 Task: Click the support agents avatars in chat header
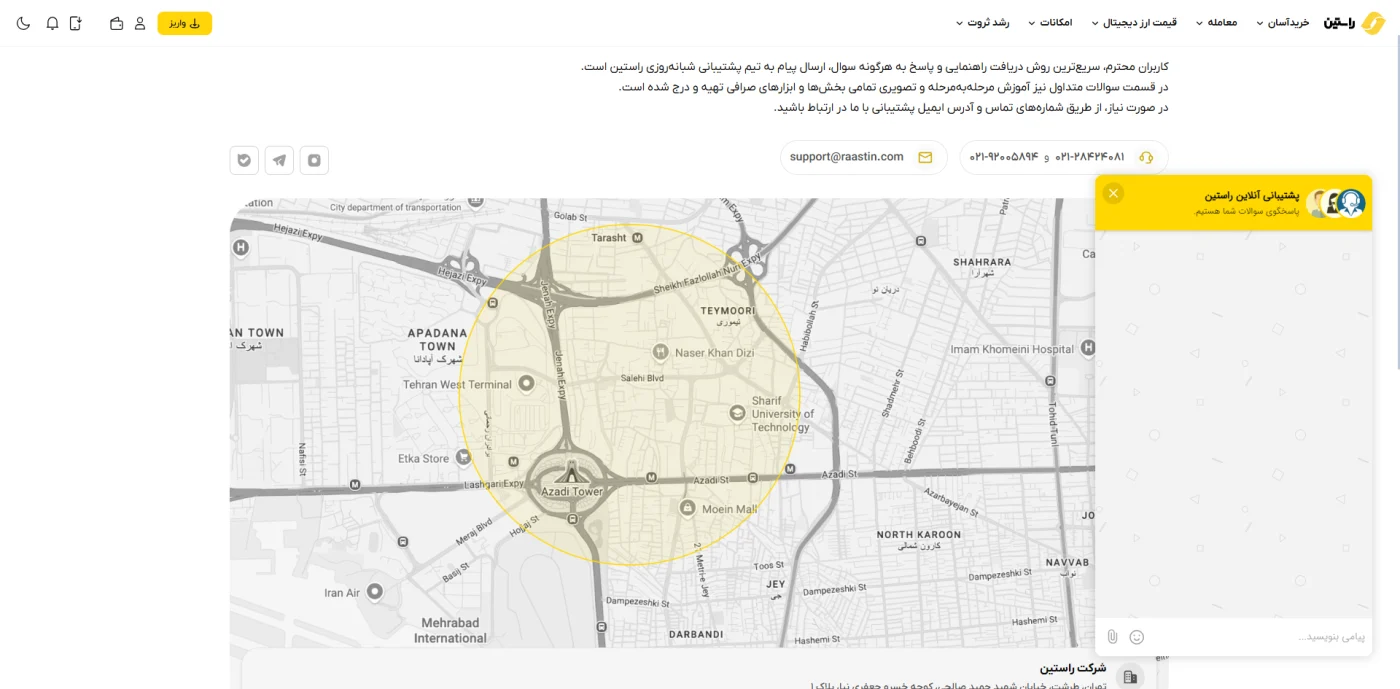click(1336, 203)
